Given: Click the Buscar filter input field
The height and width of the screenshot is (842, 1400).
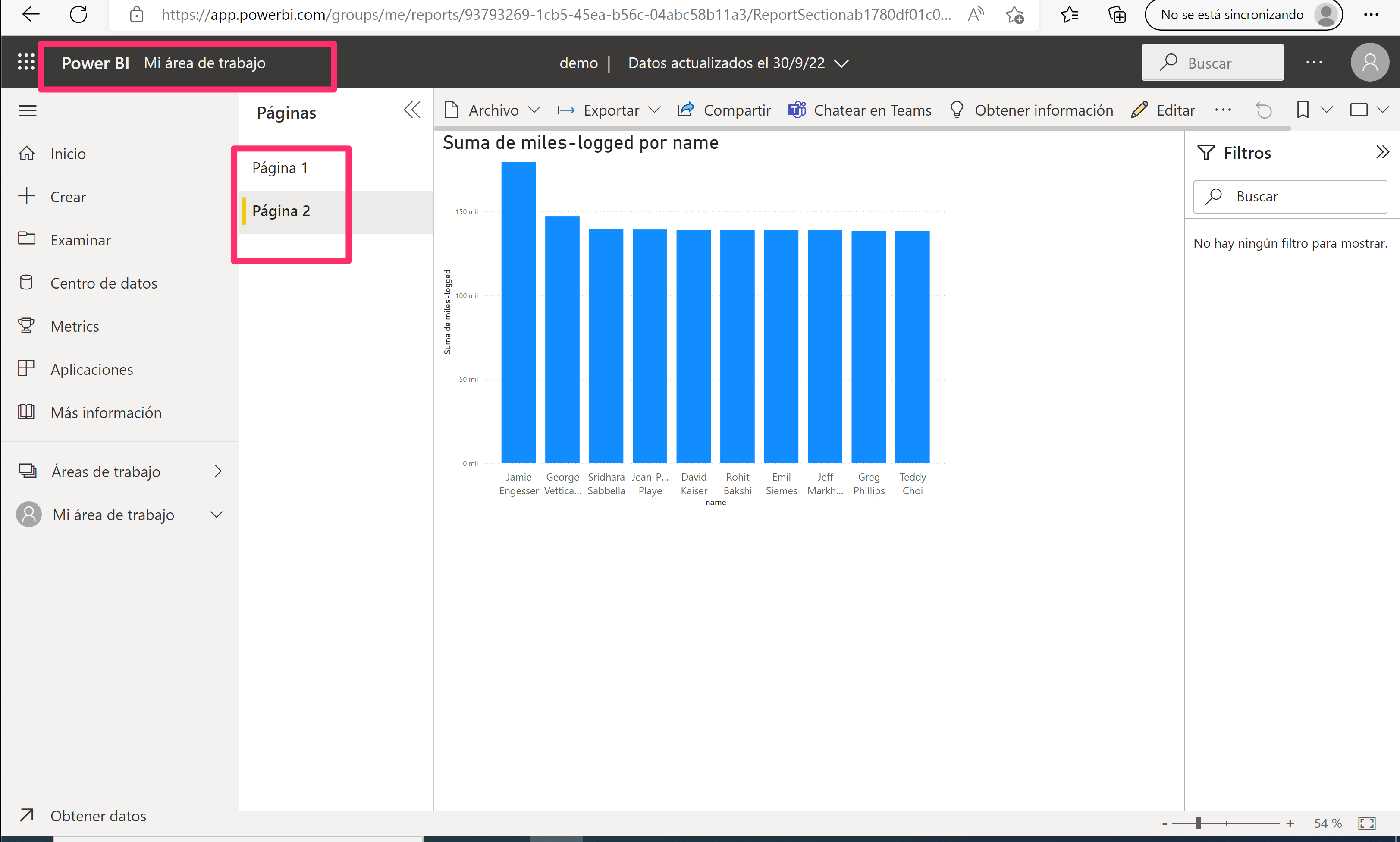Looking at the screenshot, I should pyautogui.click(x=1291, y=196).
